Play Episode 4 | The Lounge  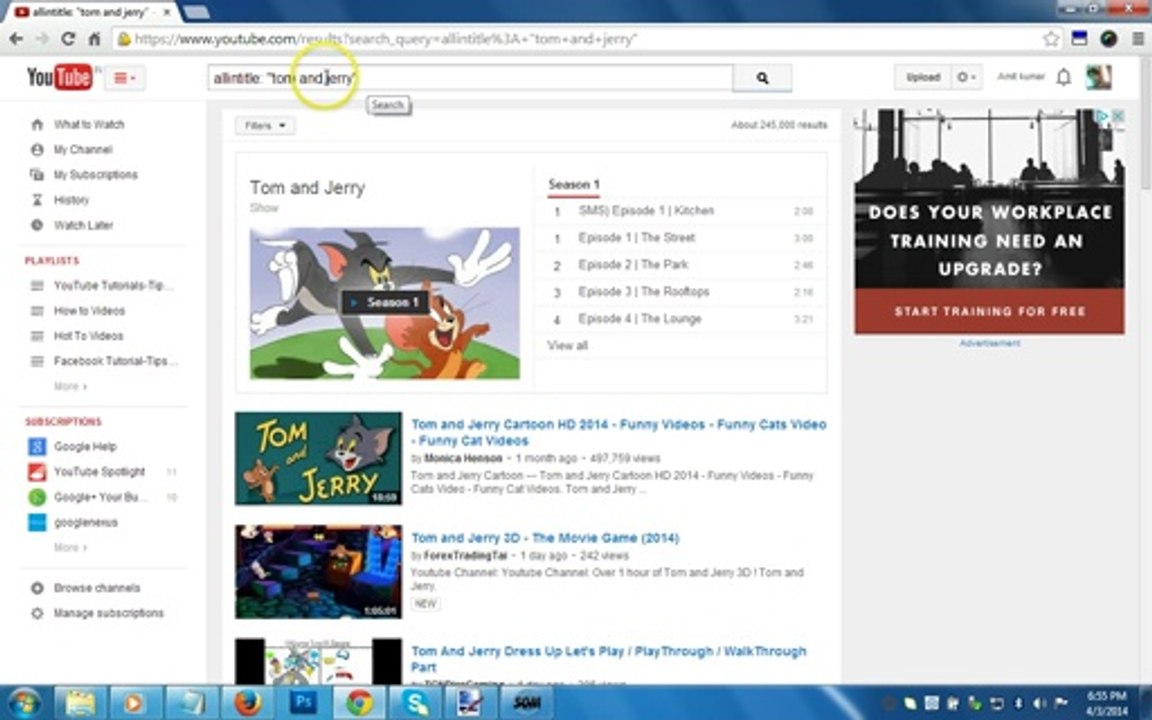tap(640, 319)
